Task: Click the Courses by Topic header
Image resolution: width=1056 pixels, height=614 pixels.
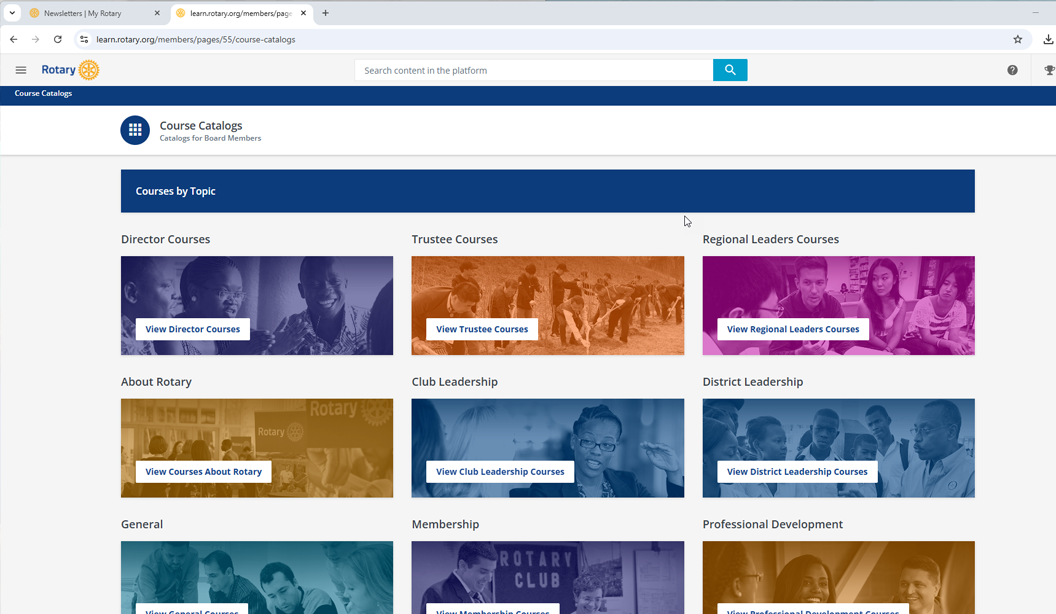Action: [176, 191]
